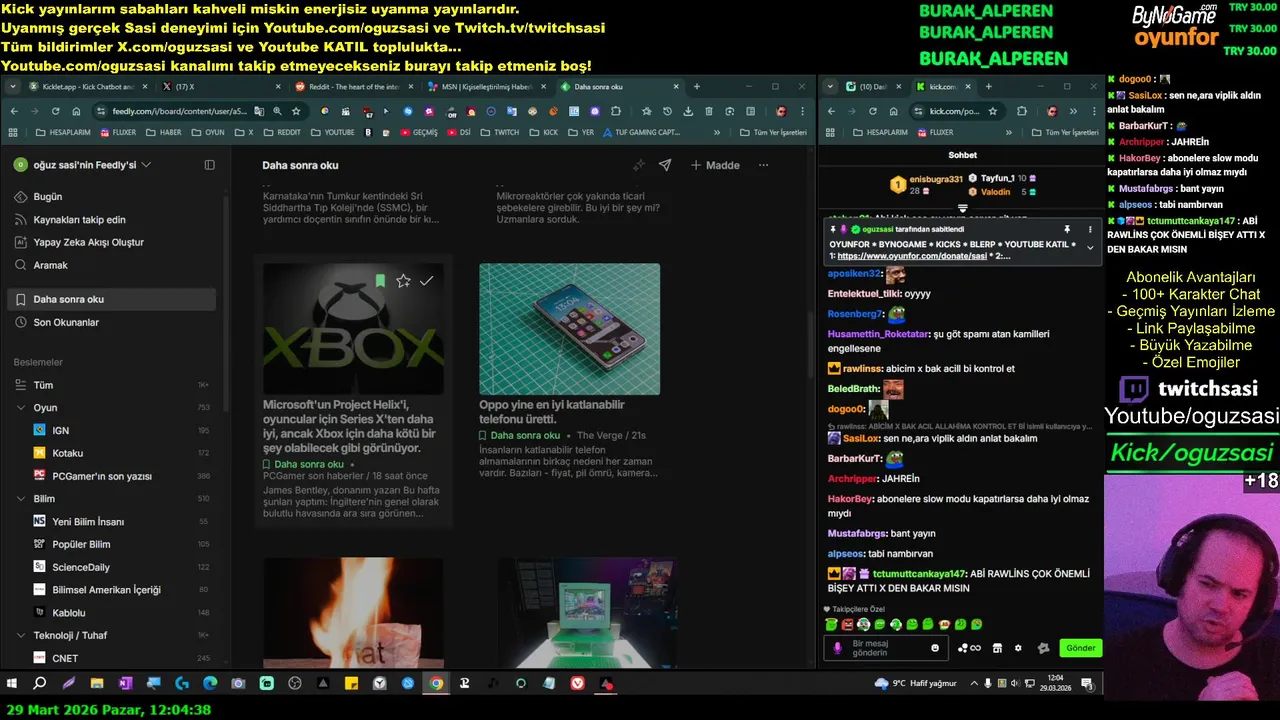The image size is (1280, 720).
Task: Open Oppo foldable phone article thumbnail
Action: (x=569, y=329)
